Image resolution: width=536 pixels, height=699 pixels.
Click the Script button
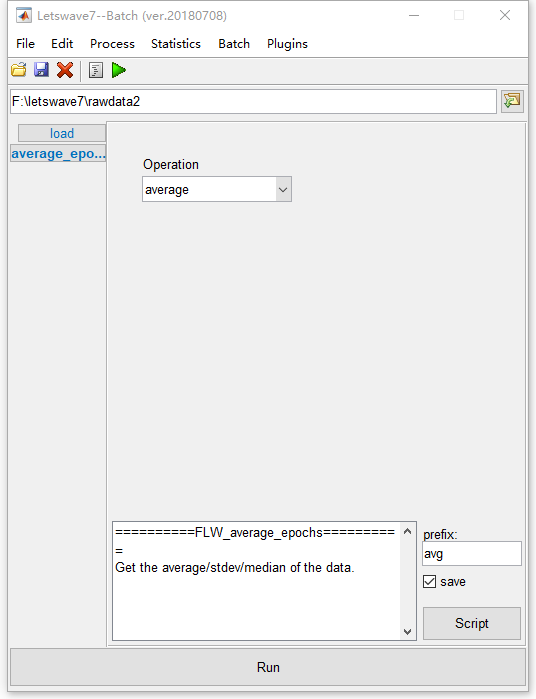click(472, 623)
